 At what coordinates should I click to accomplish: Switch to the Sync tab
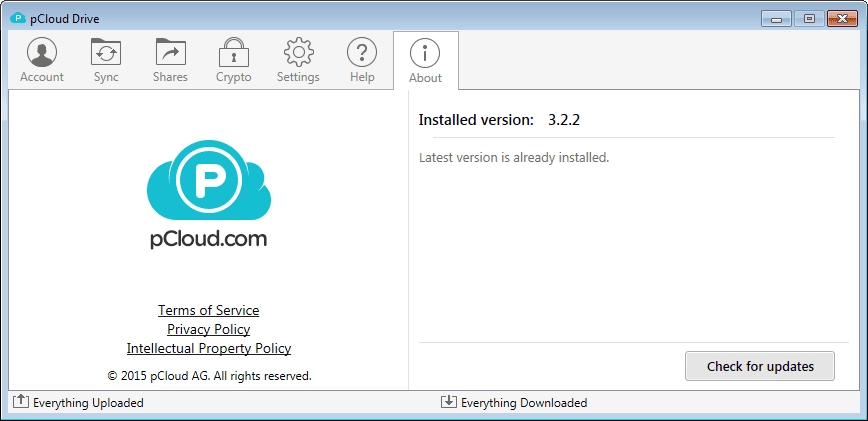click(x=106, y=60)
